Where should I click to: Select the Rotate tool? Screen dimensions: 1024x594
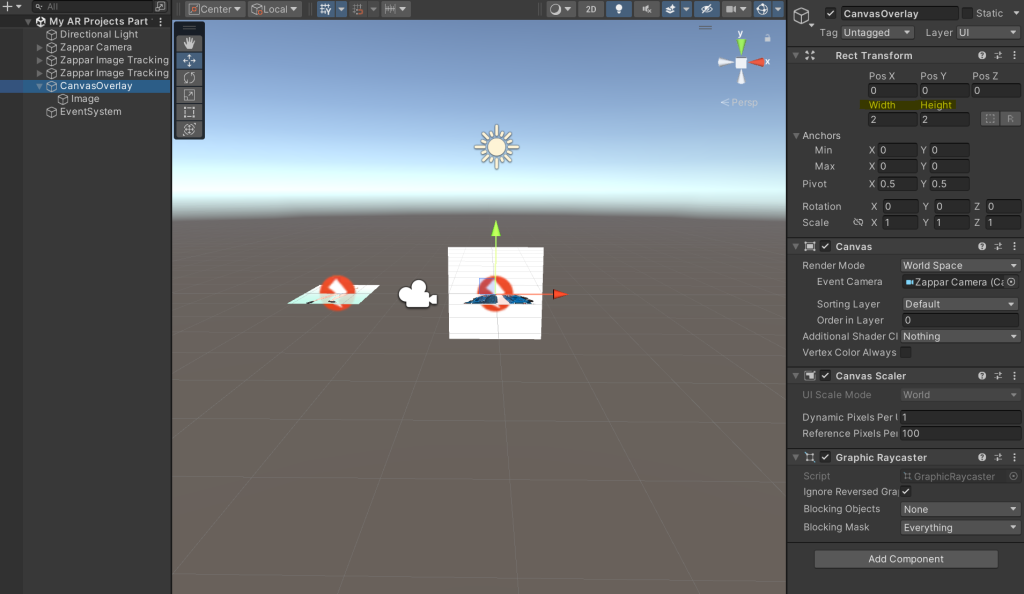pyautogui.click(x=189, y=78)
